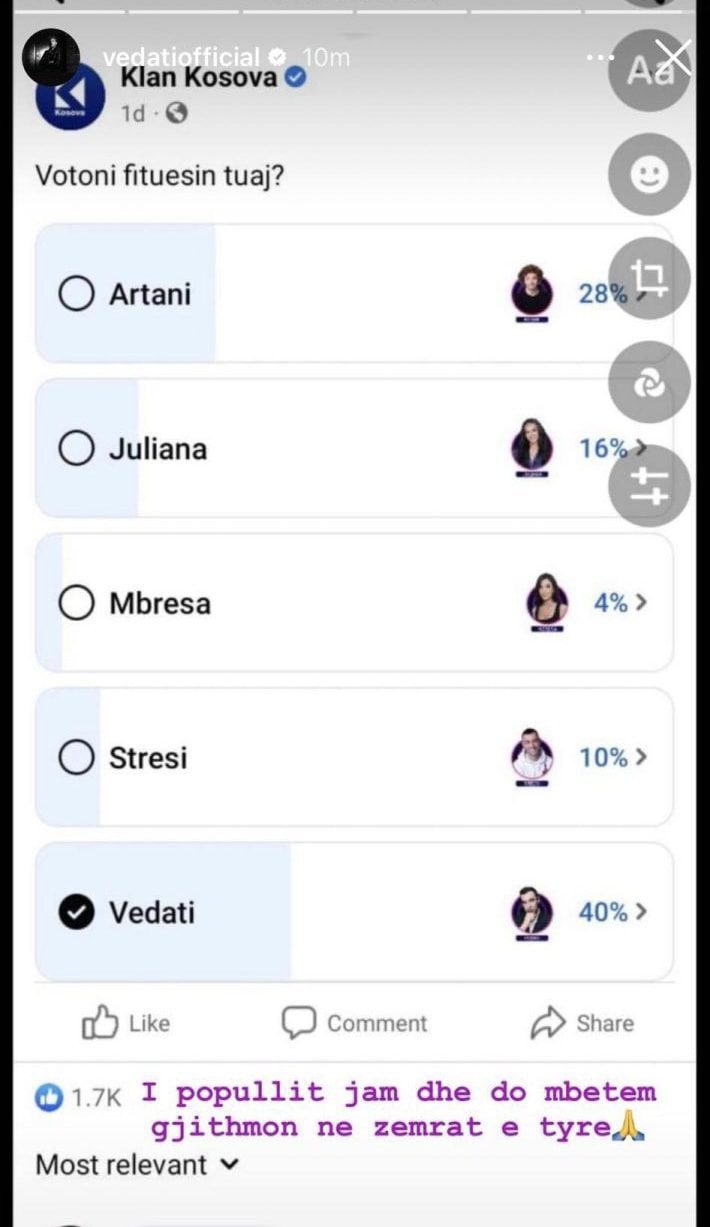Click the Comment speech bubble icon
710x1227 pixels.
click(299, 1023)
